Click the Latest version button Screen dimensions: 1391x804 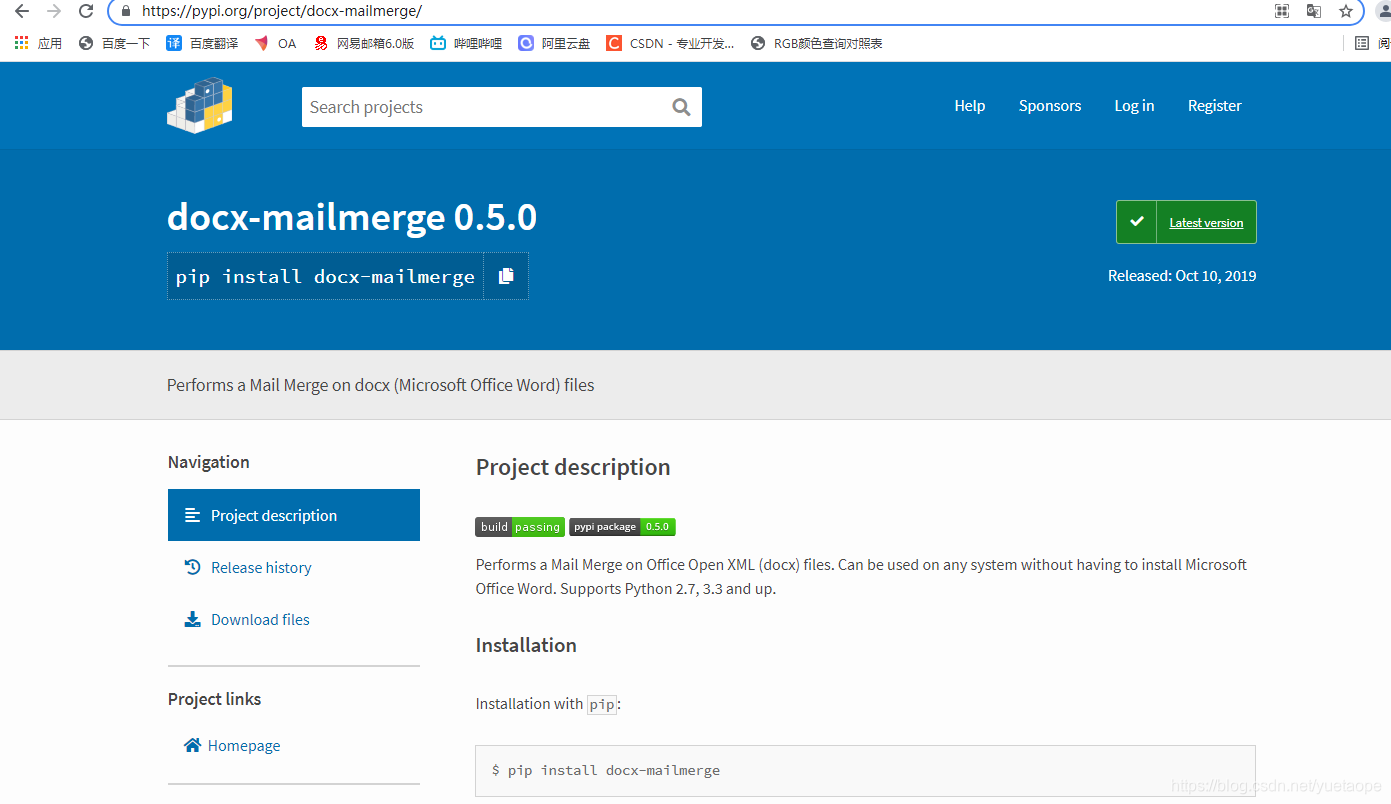click(1186, 222)
